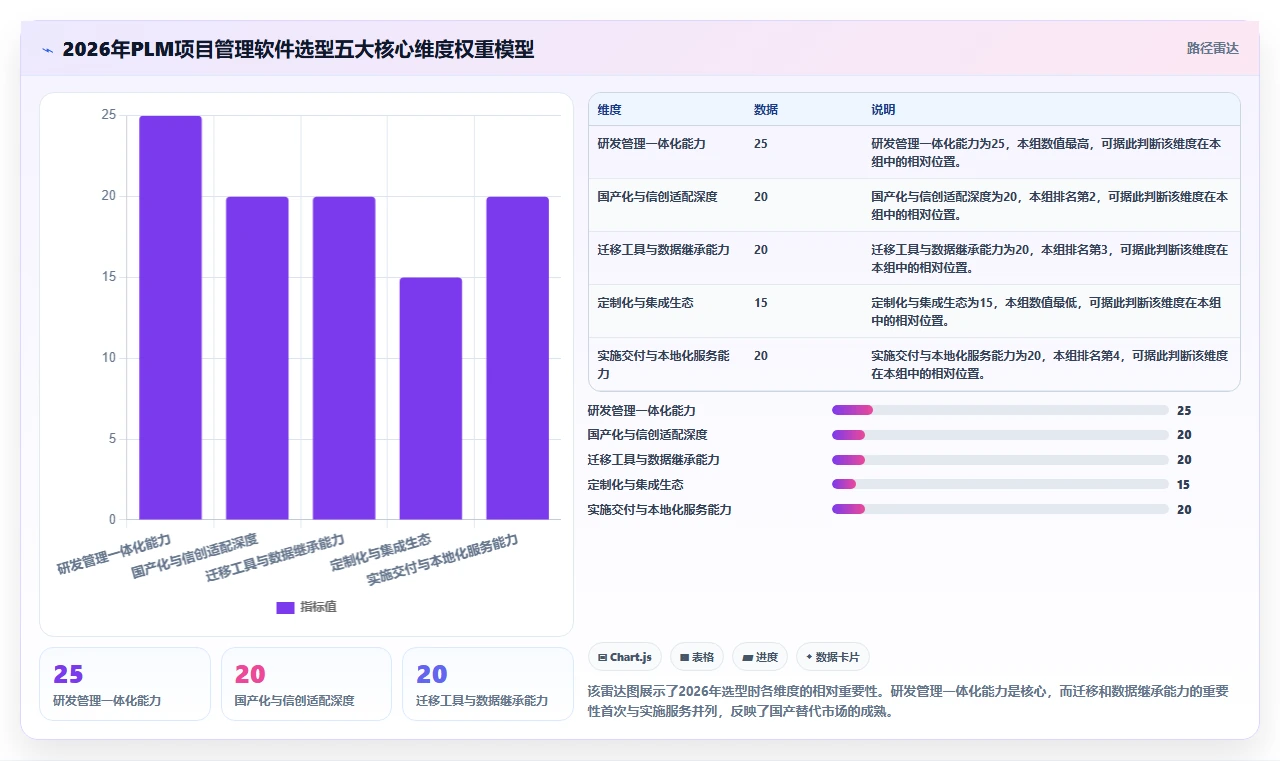Click the bar for 实施交付与本地化服务能力
Screen dimensions: 1280x761
518,358
